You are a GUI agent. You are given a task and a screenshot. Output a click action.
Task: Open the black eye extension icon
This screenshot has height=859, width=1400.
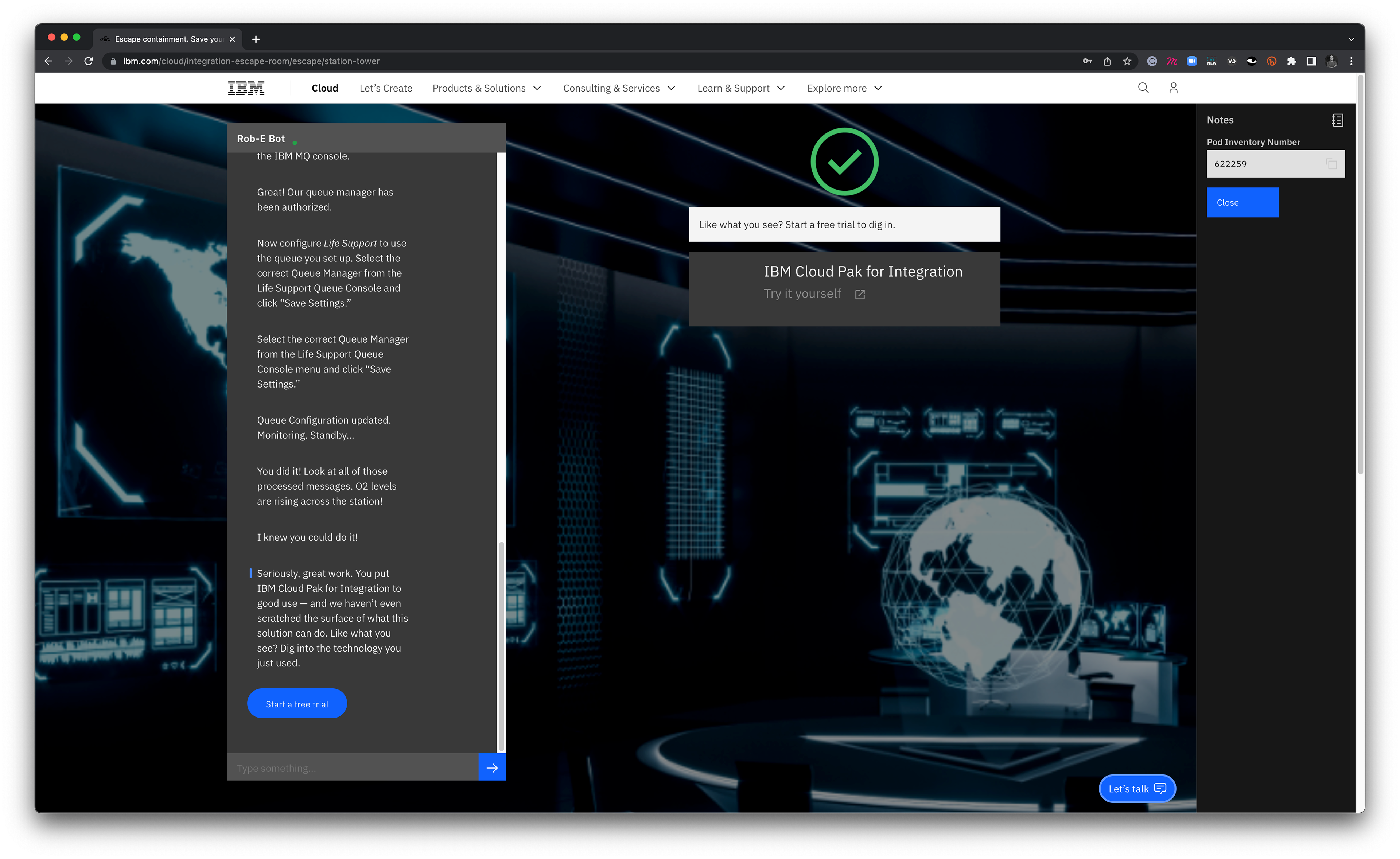click(1251, 61)
